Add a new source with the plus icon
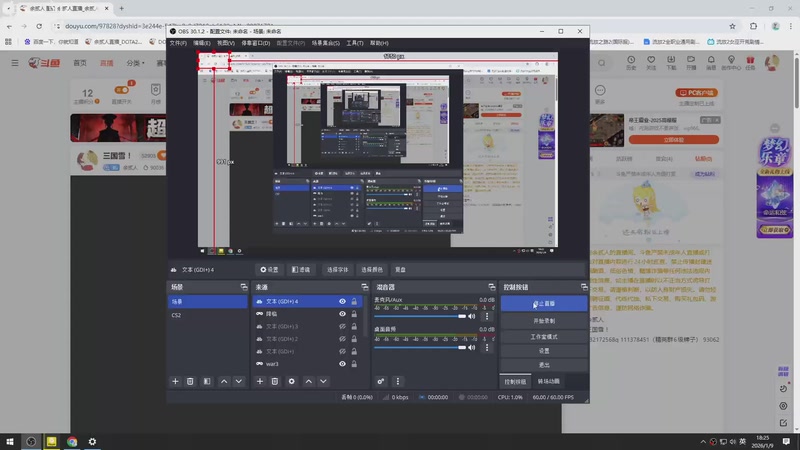This screenshot has width=800, height=450. pos(260,381)
